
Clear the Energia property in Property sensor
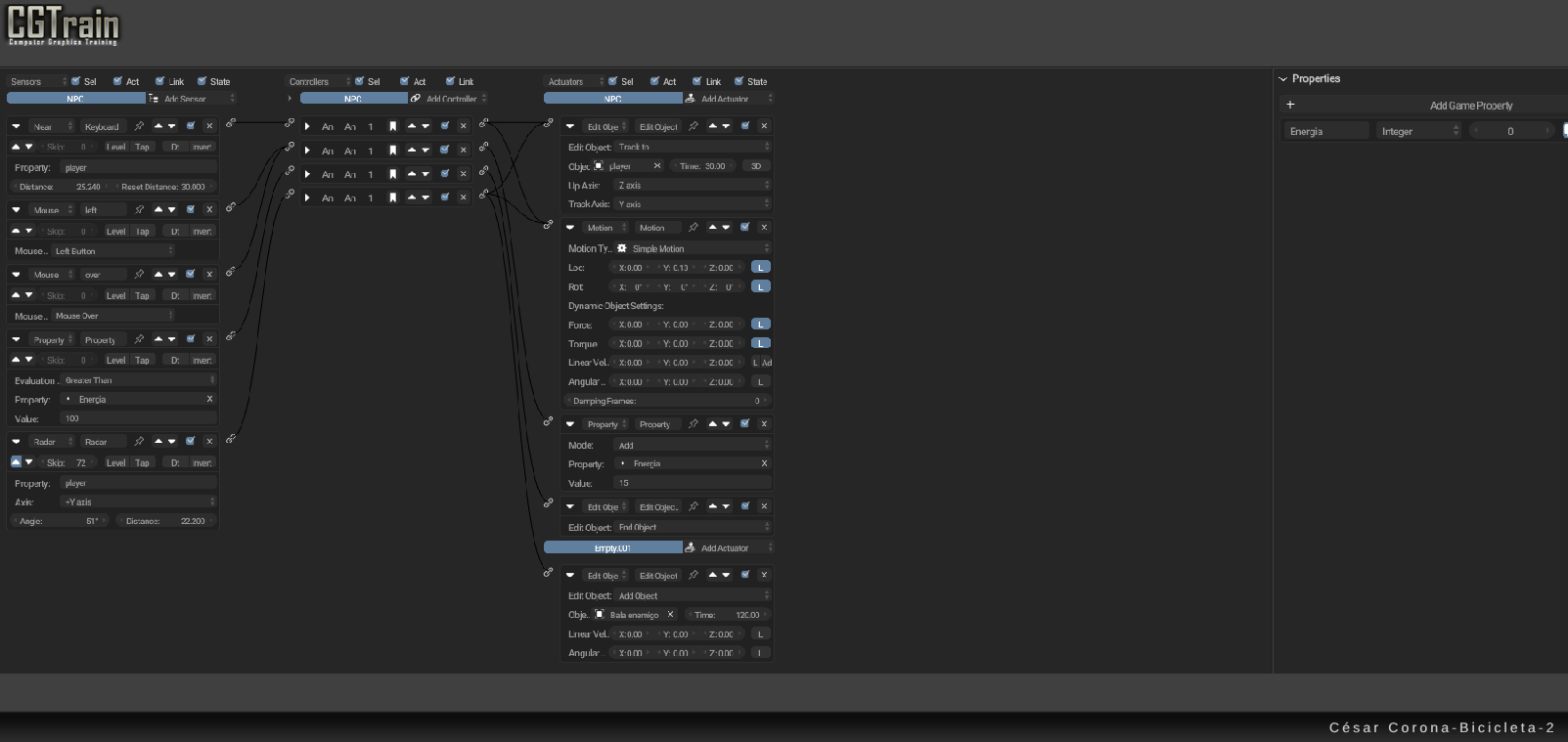(209, 399)
